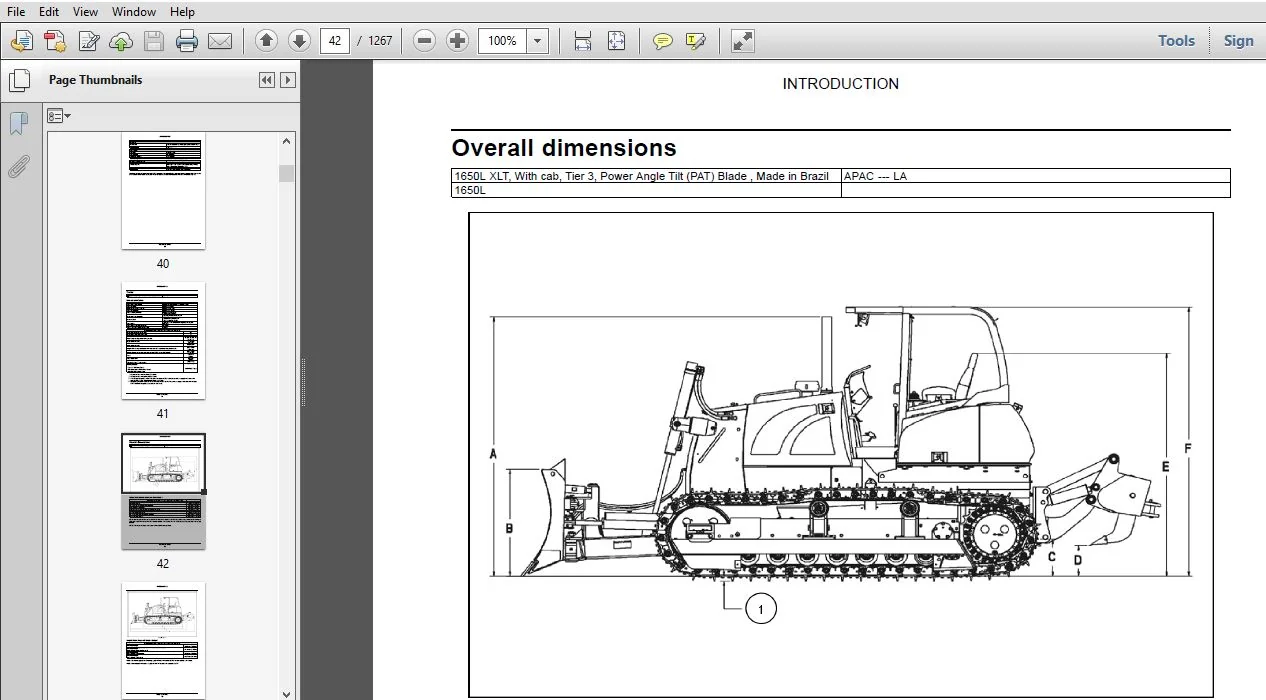Click the 100% zoom value field
This screenshot has width=1266, height=700.
(x=503, y=41)
